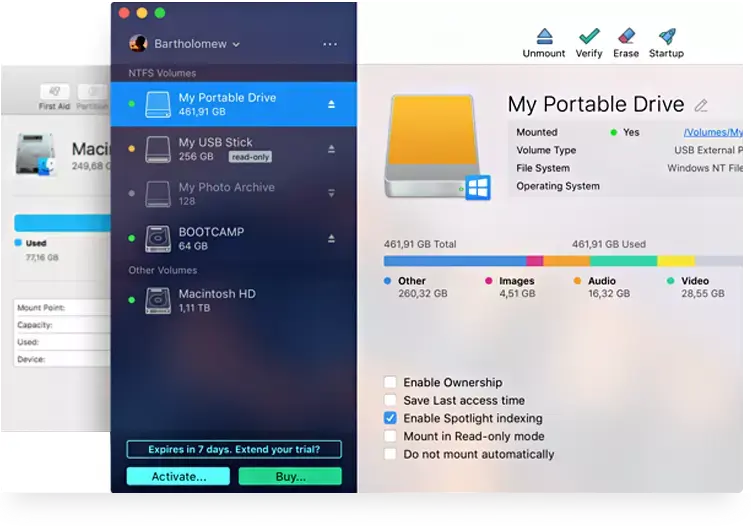Image resolution: width=751 pixels, height=530 pixels.
Task: Click the green Video segment of usage bar
Action: click(624, 261)
